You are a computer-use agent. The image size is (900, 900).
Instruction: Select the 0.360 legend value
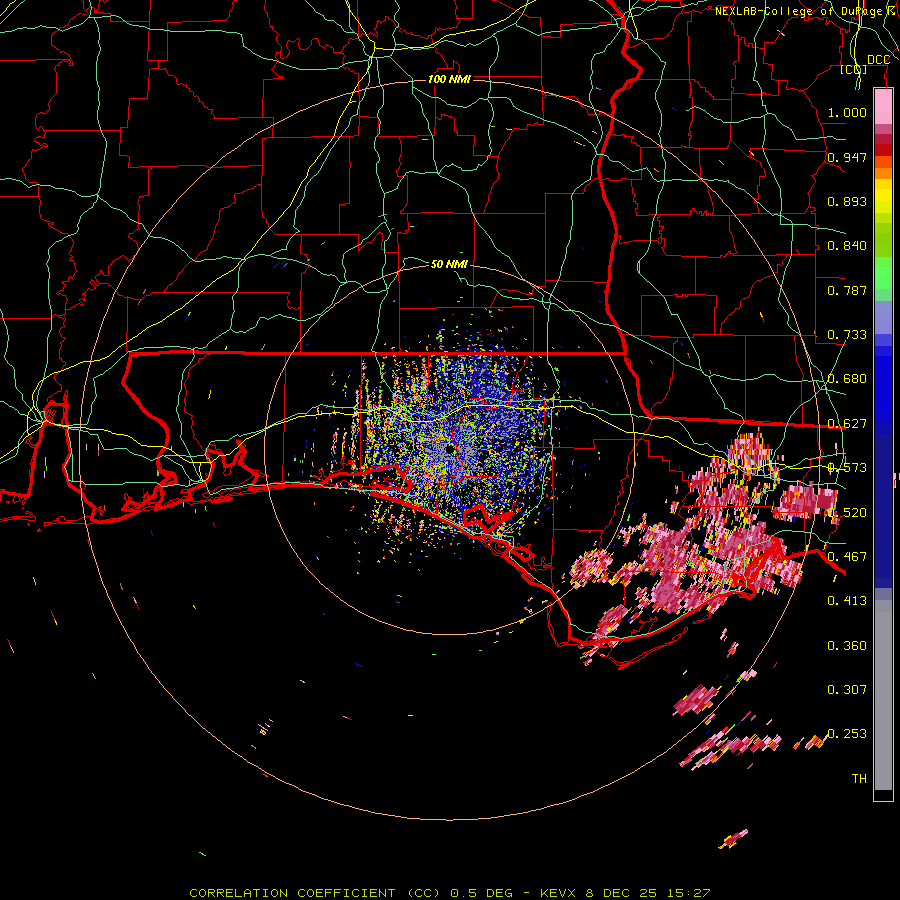[847, 646]
